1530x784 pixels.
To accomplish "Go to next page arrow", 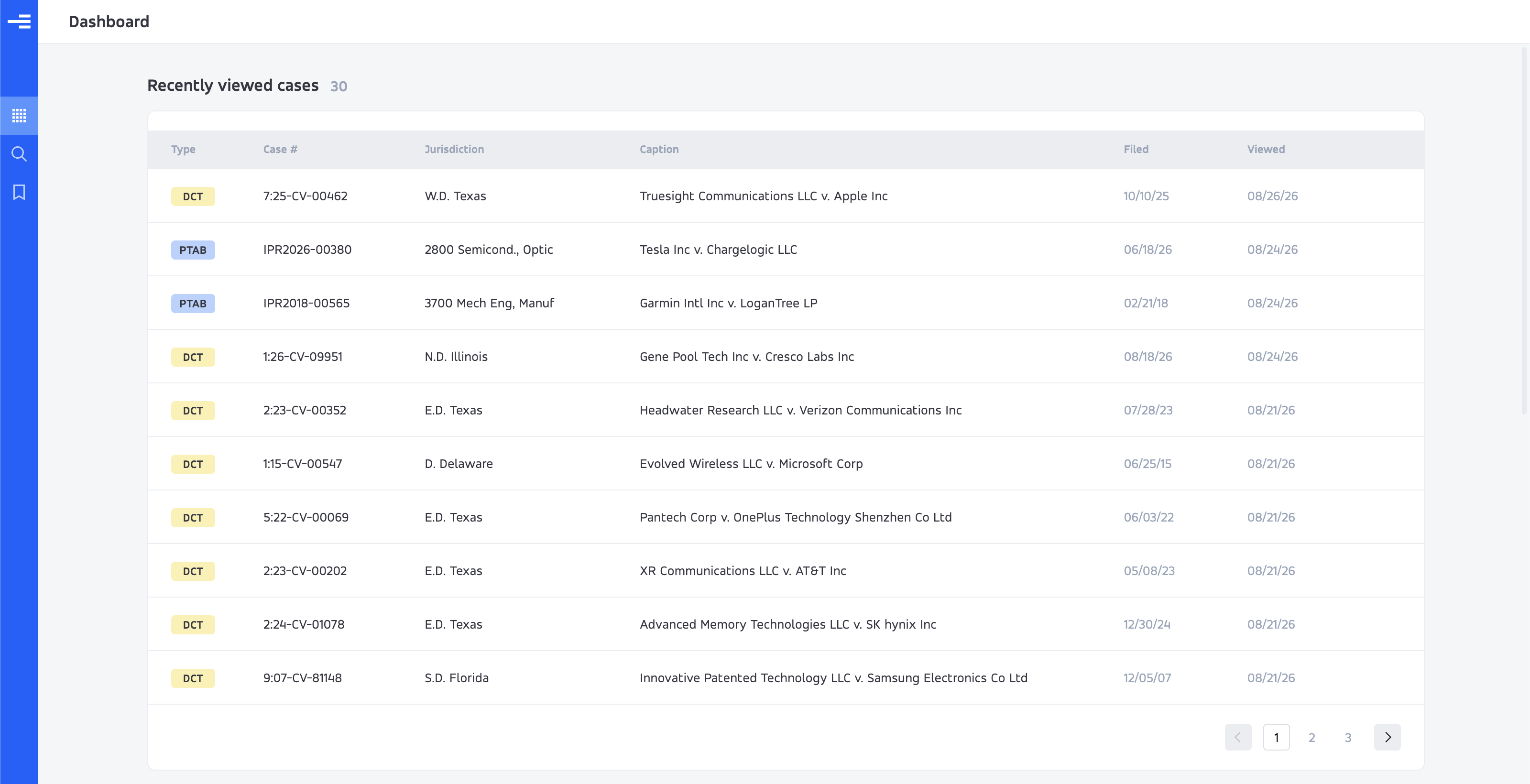I will (1388, 737).
